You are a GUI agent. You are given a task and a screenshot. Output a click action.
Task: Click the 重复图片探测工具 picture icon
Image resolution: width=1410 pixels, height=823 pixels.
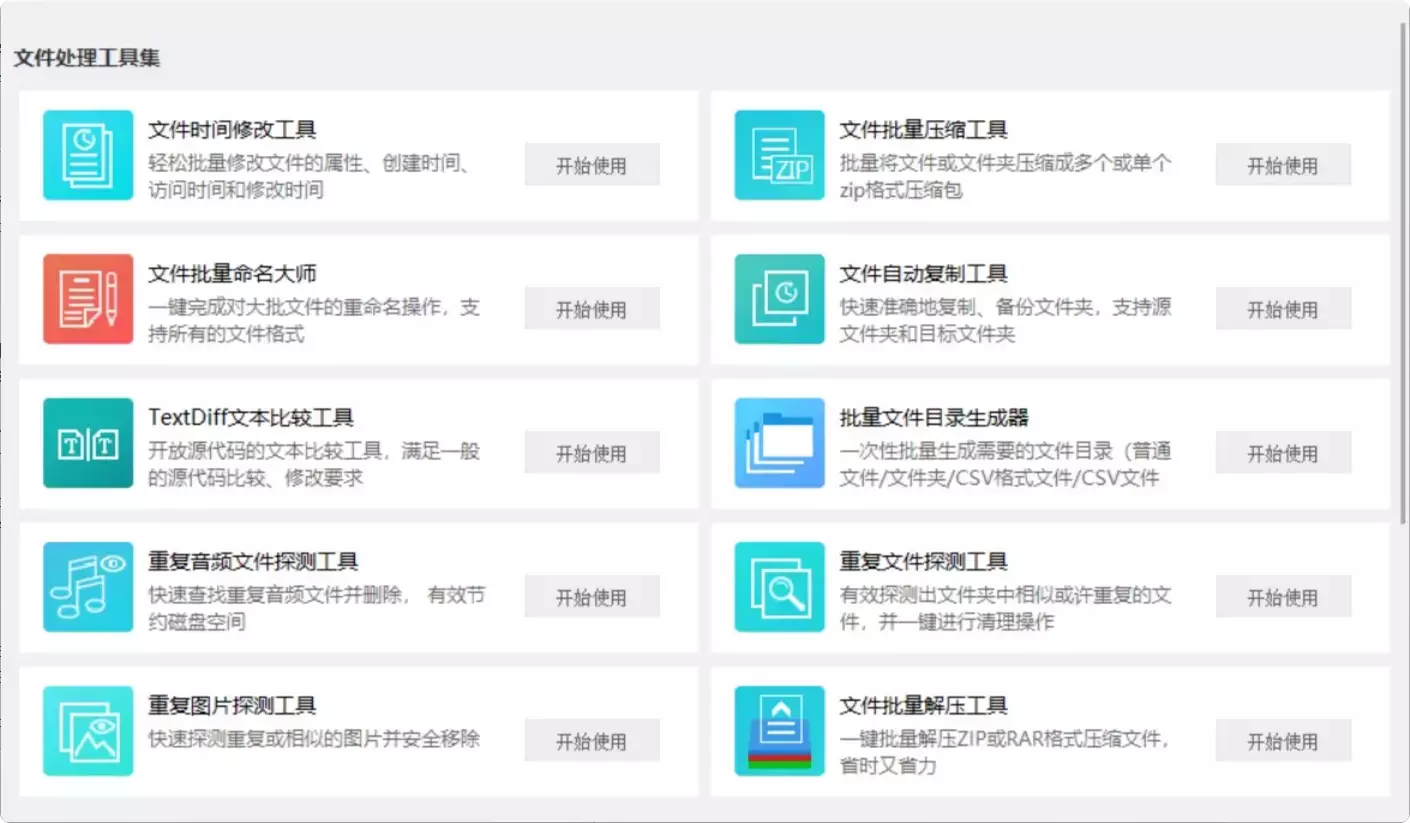tap(86, 731)
